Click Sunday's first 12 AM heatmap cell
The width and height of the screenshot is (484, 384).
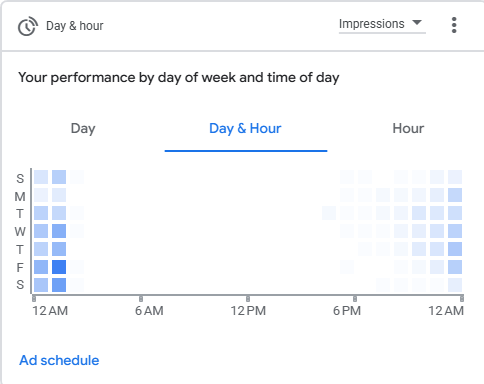click(41, 177)
